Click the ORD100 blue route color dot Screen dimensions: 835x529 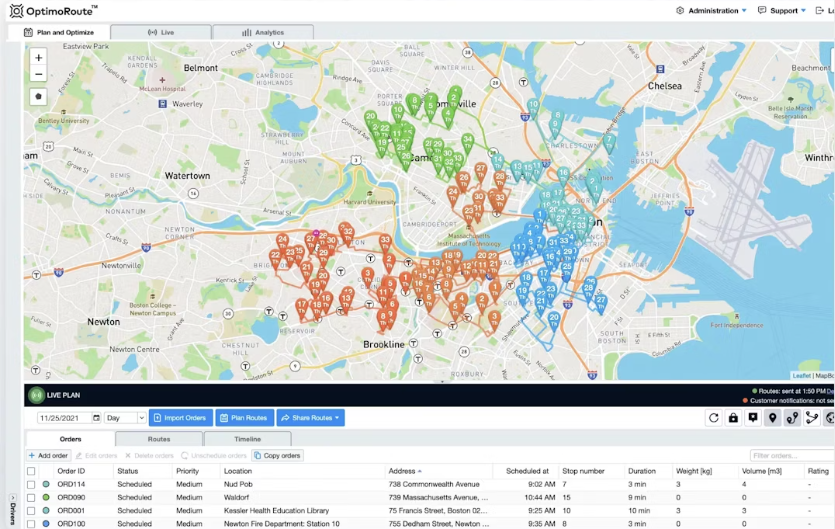point(46,524)
